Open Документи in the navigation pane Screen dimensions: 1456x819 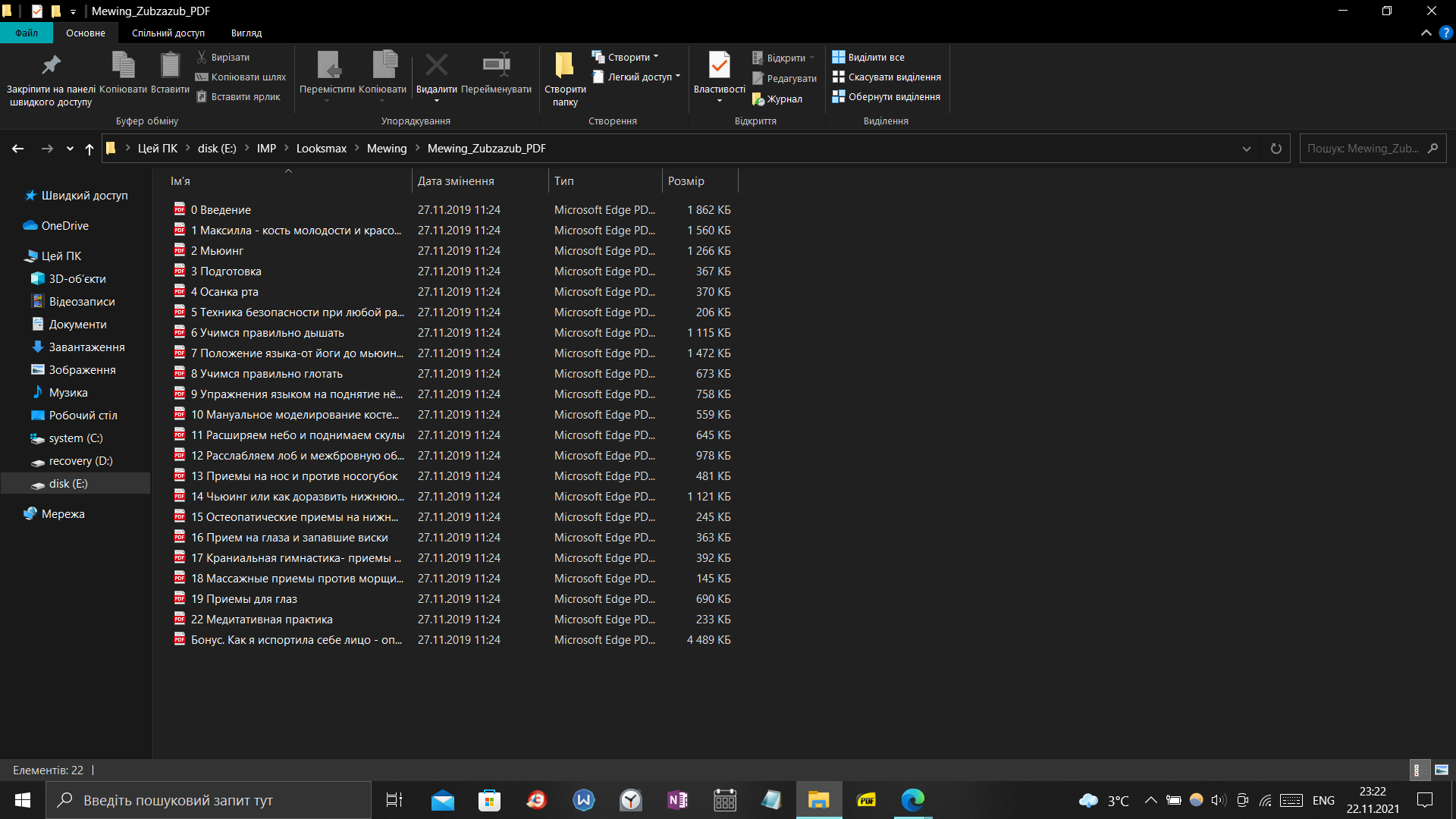[x=77, y=325]
